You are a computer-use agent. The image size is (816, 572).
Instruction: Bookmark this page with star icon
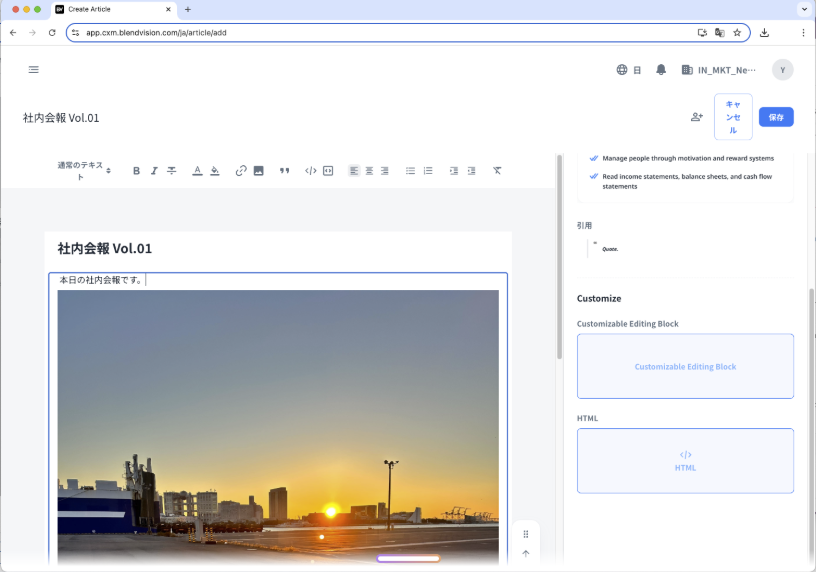click(x=737, y=33)
